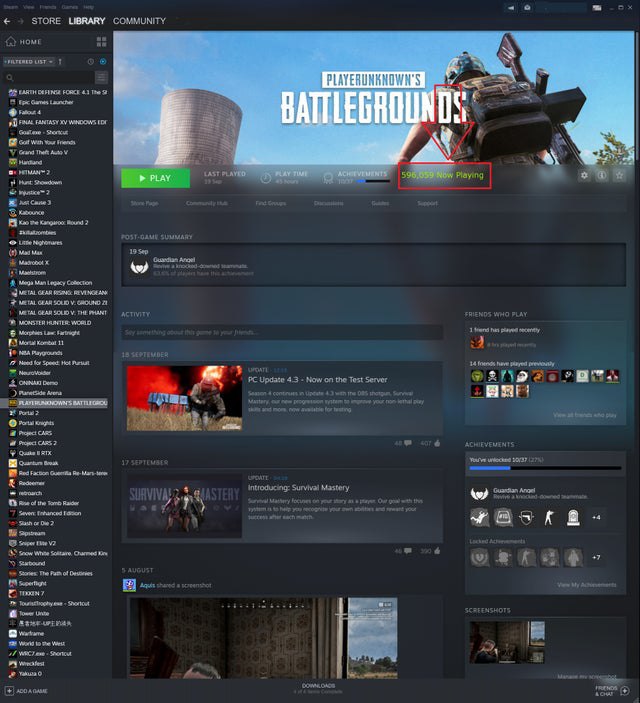View all friends who play
Image resolution: width=640 pixels, height=703 pixels.
click(585, 415)
